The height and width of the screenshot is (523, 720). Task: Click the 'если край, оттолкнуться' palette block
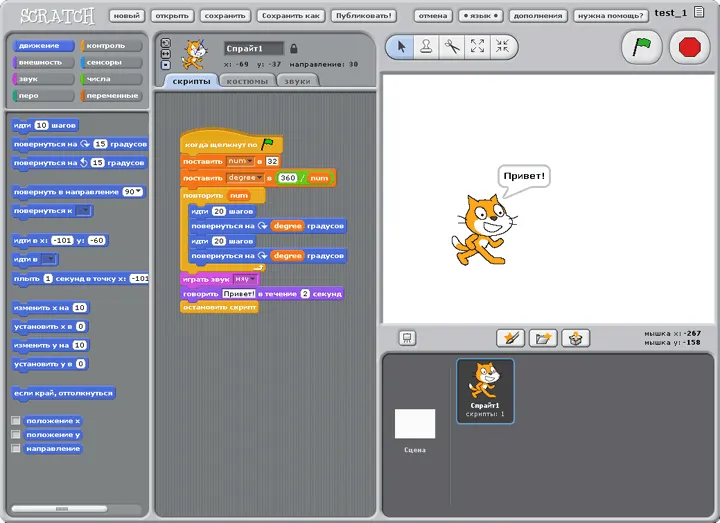[63, 394]
